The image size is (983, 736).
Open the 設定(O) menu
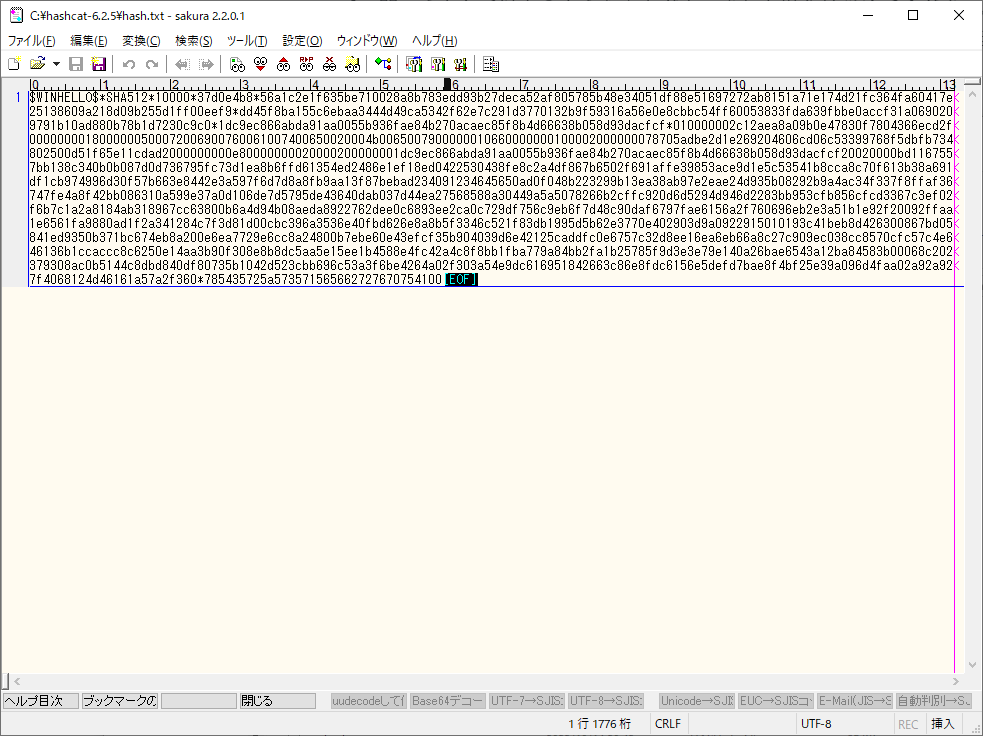pos(302,41)
